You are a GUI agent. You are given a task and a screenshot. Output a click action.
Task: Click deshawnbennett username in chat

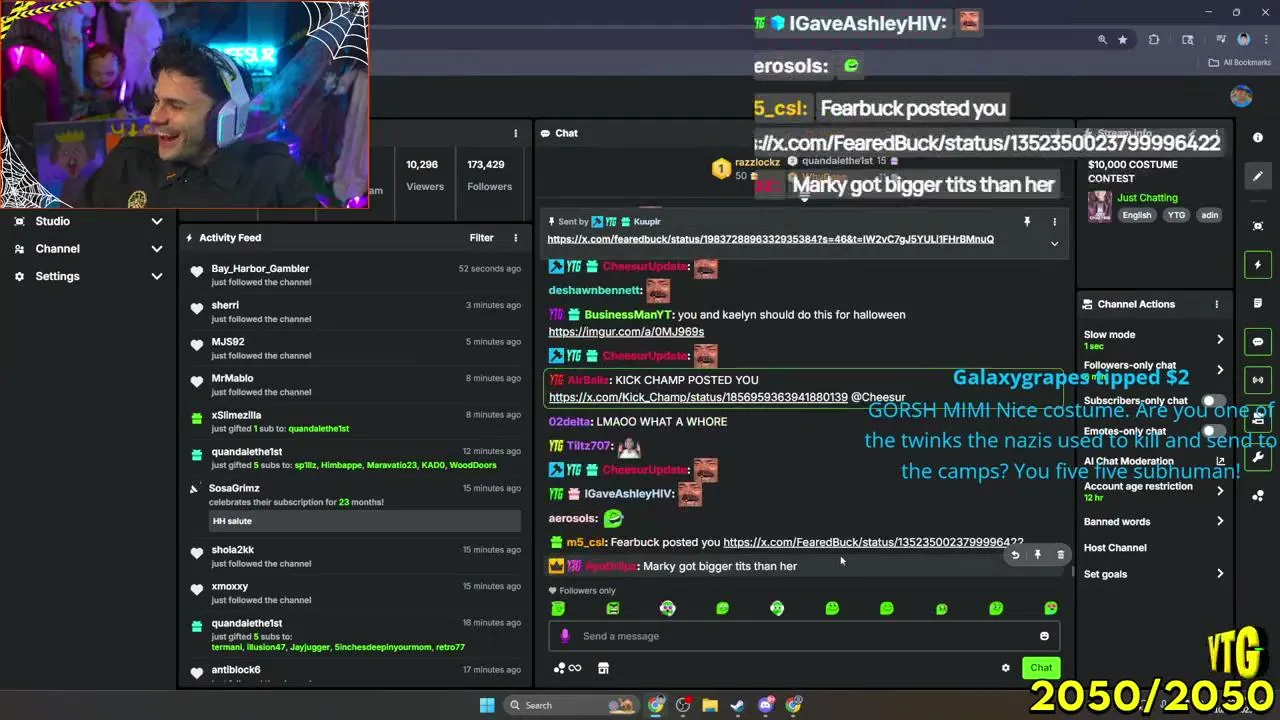point(595,291)
